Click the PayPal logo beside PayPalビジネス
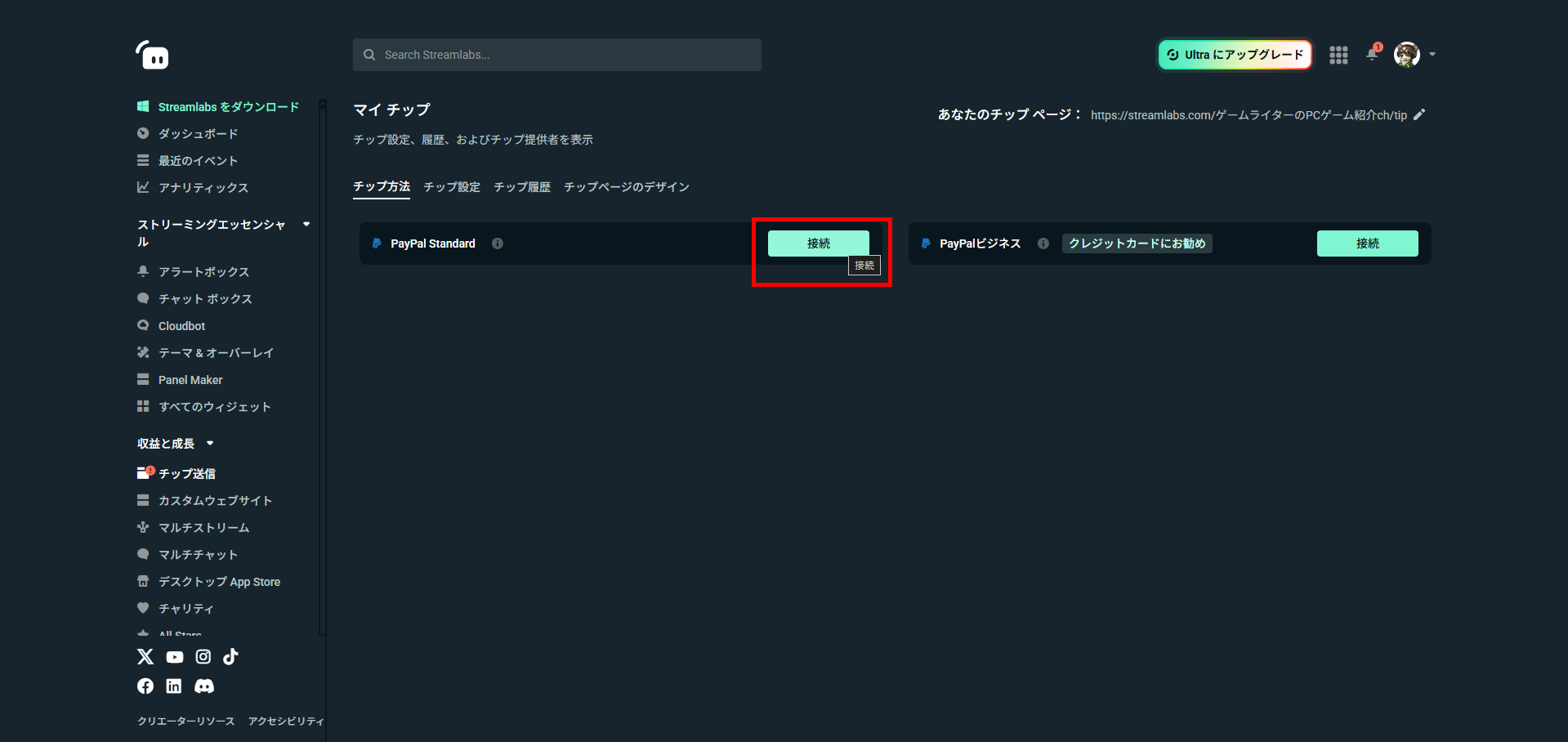Screen dimensions: 1568x742 click(926, 244)
